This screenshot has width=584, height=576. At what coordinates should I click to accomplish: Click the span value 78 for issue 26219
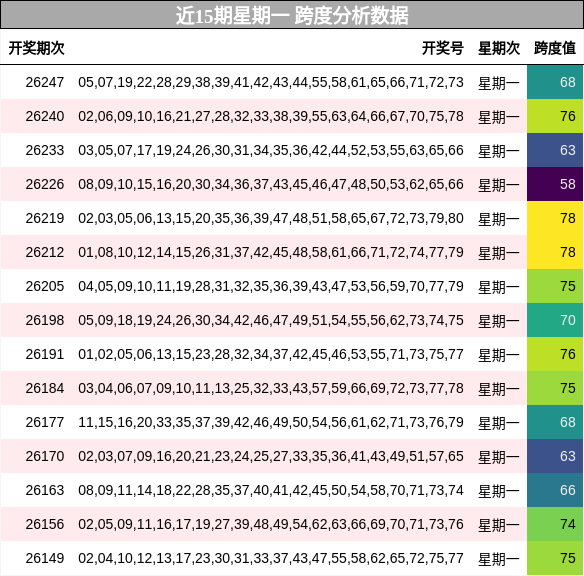click(555, 218)
